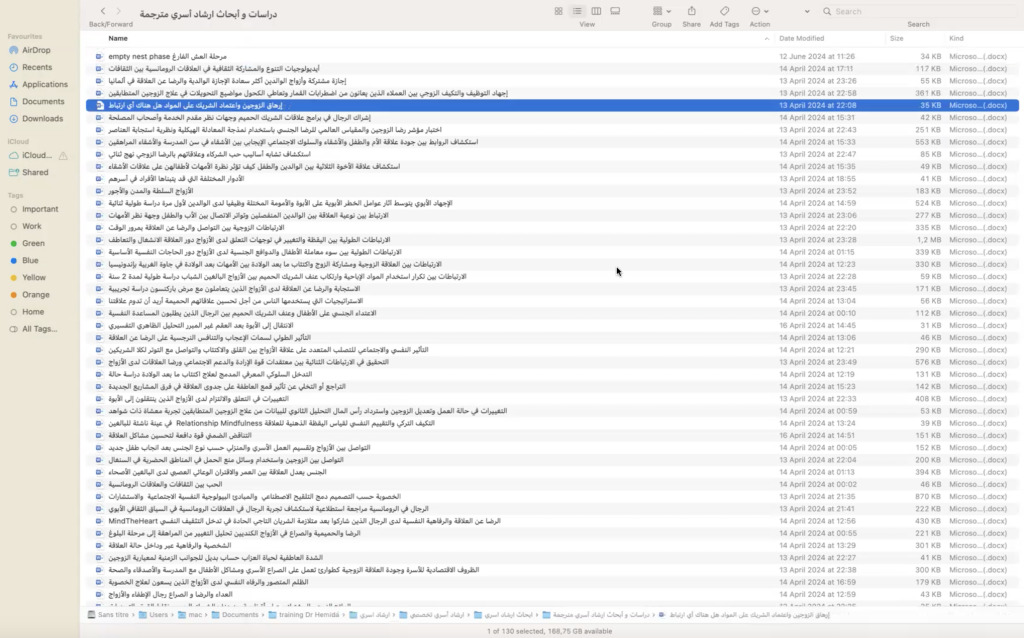Filter by the Green tag
The height and width of the screenshot is (638, 1024).
tap(33, 243)
